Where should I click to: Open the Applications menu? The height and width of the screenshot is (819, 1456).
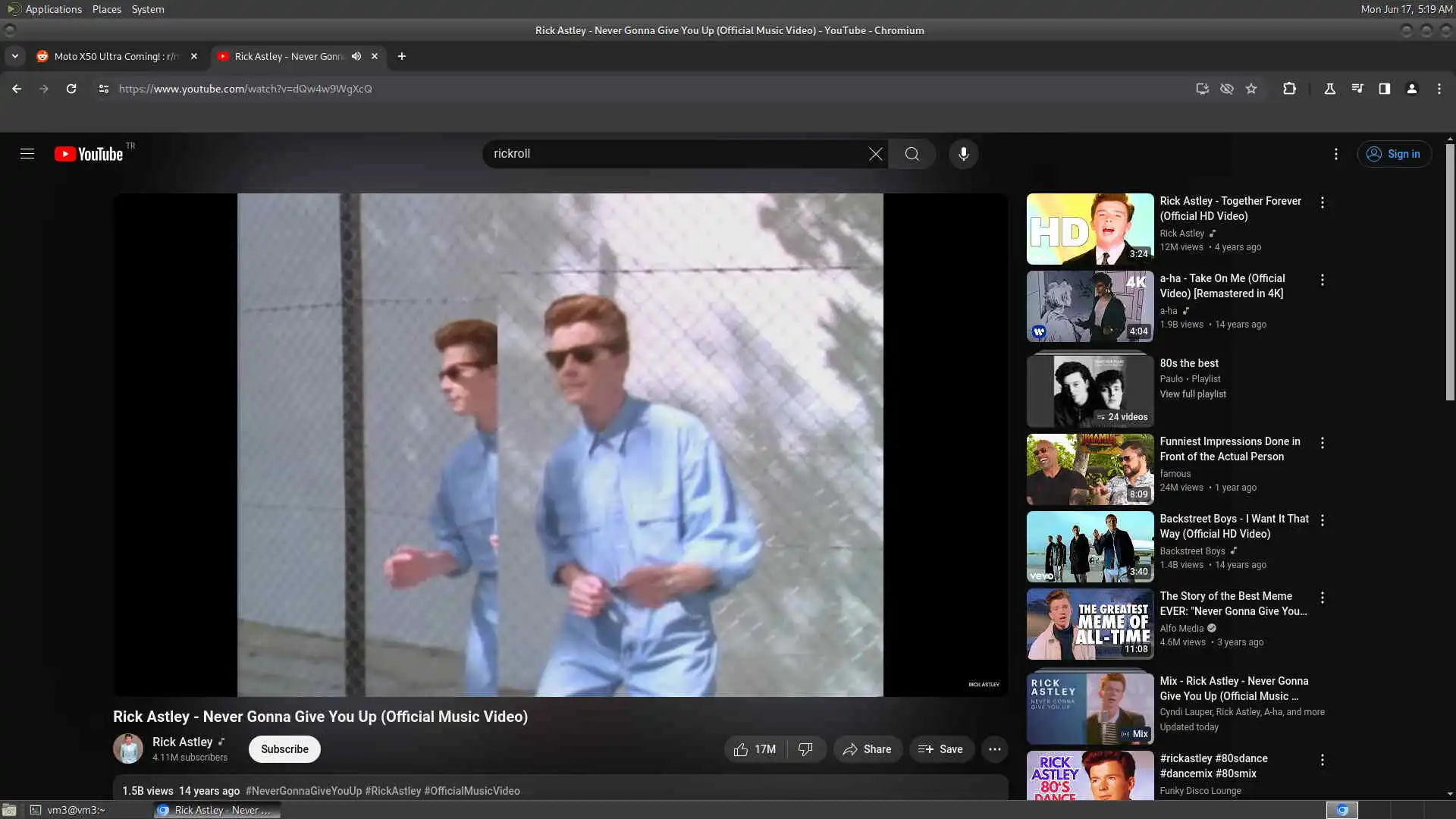coord(52,9)
